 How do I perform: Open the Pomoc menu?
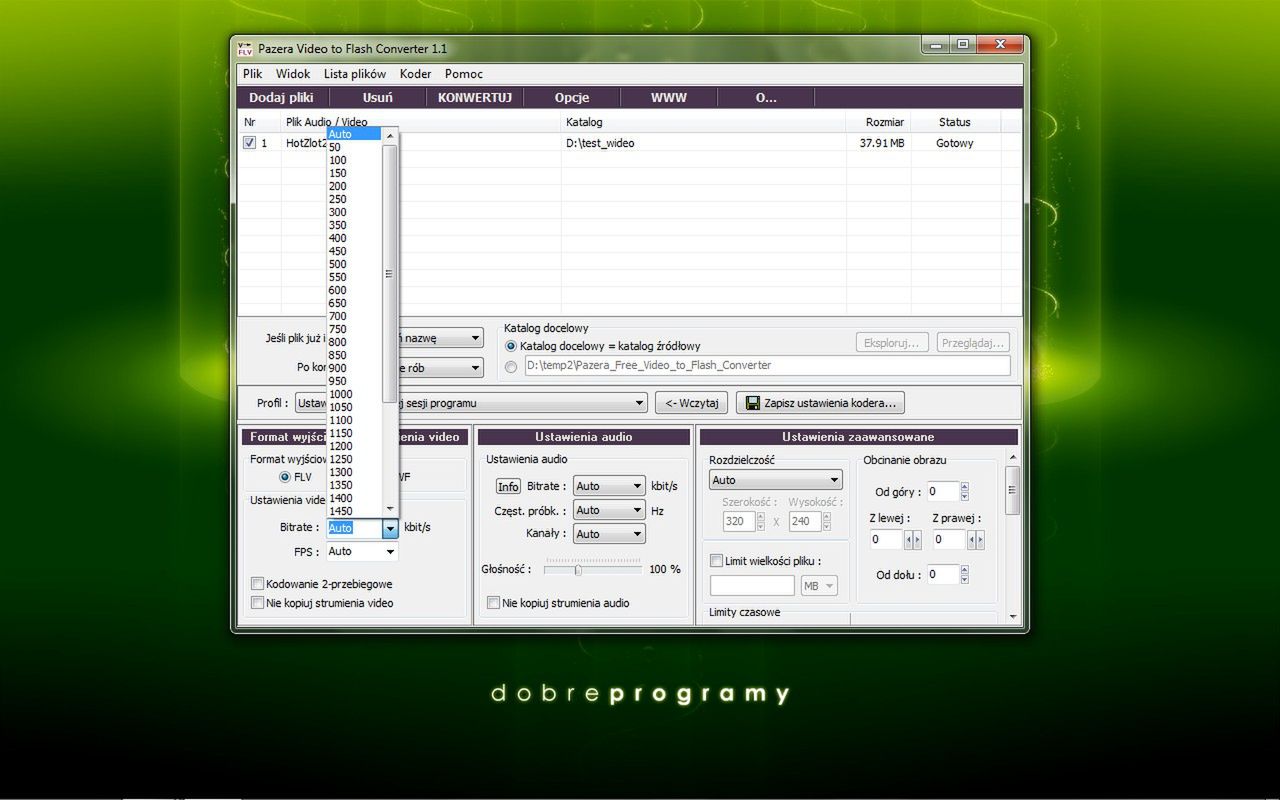464,73
